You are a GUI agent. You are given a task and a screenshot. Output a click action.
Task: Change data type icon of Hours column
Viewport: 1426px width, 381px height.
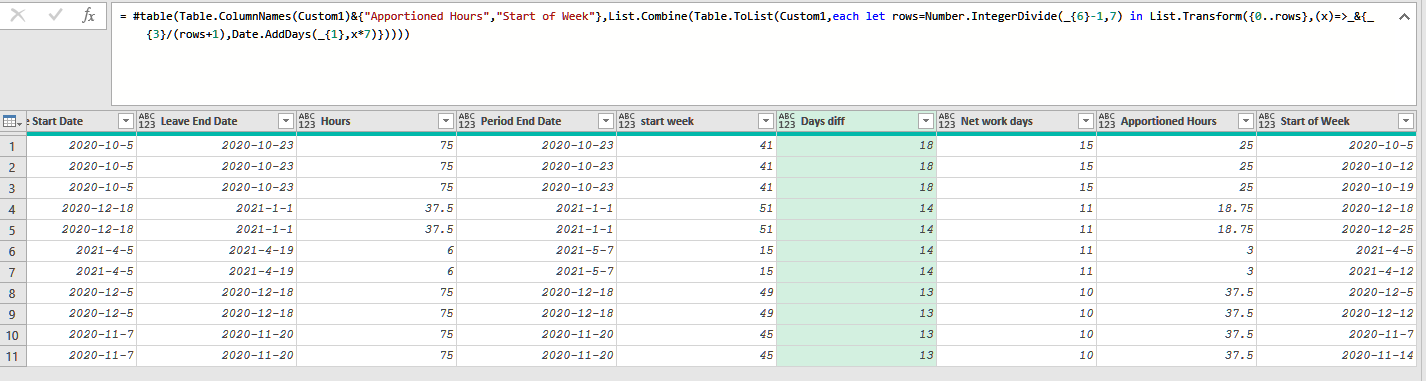[x=306, y=121]
